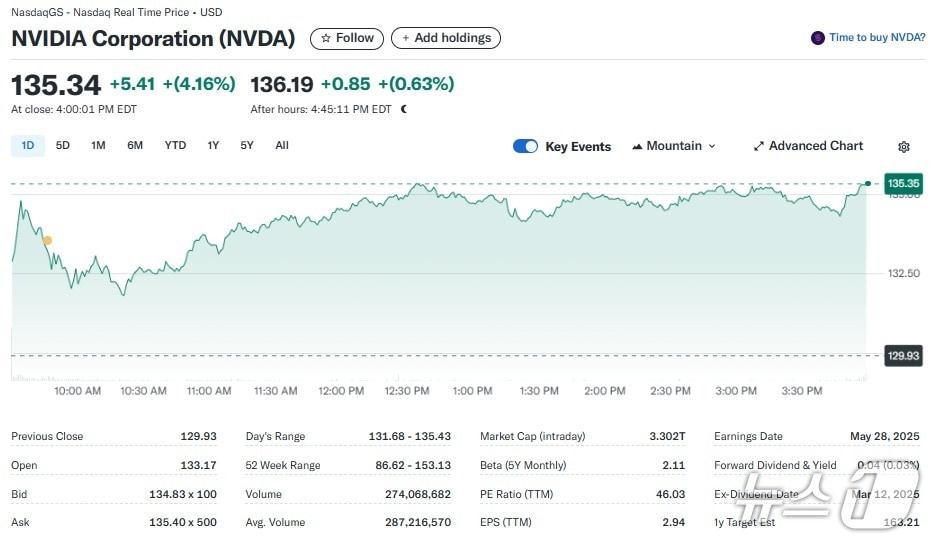Show the 5Y chart range
The width and height of the screenshot is (933, 543).
coord(247,145)
